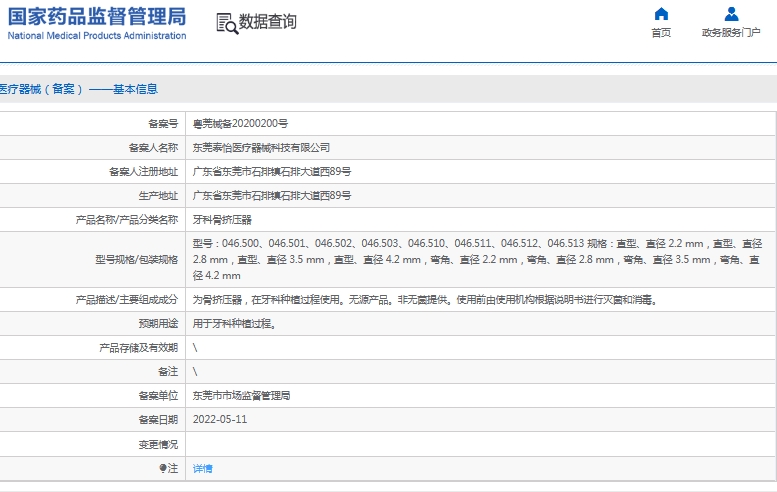This screenshot has height=492, width=777.
Task: Click the 生产地址 row label
Action: point(158,196)
